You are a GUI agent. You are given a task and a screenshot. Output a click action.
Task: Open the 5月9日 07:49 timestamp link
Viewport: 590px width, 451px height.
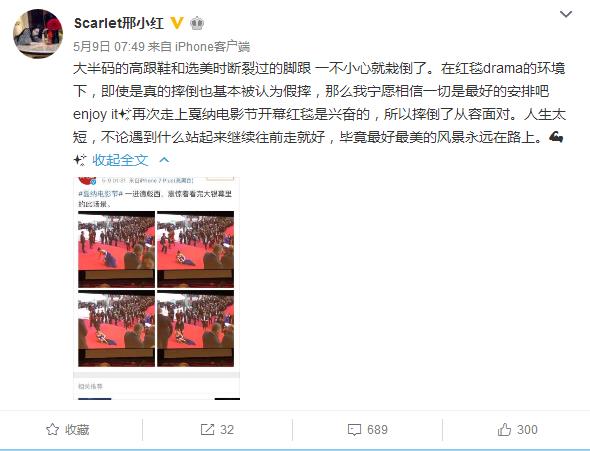point(109,47)
